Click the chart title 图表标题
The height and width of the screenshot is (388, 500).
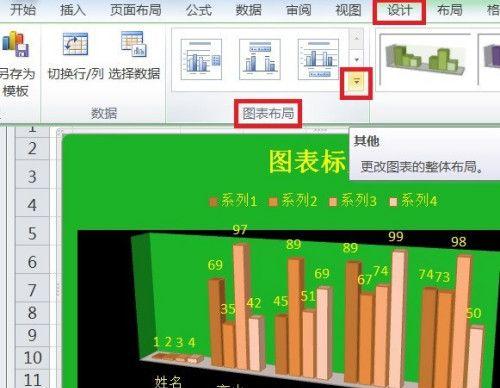(x=307, y=162)
